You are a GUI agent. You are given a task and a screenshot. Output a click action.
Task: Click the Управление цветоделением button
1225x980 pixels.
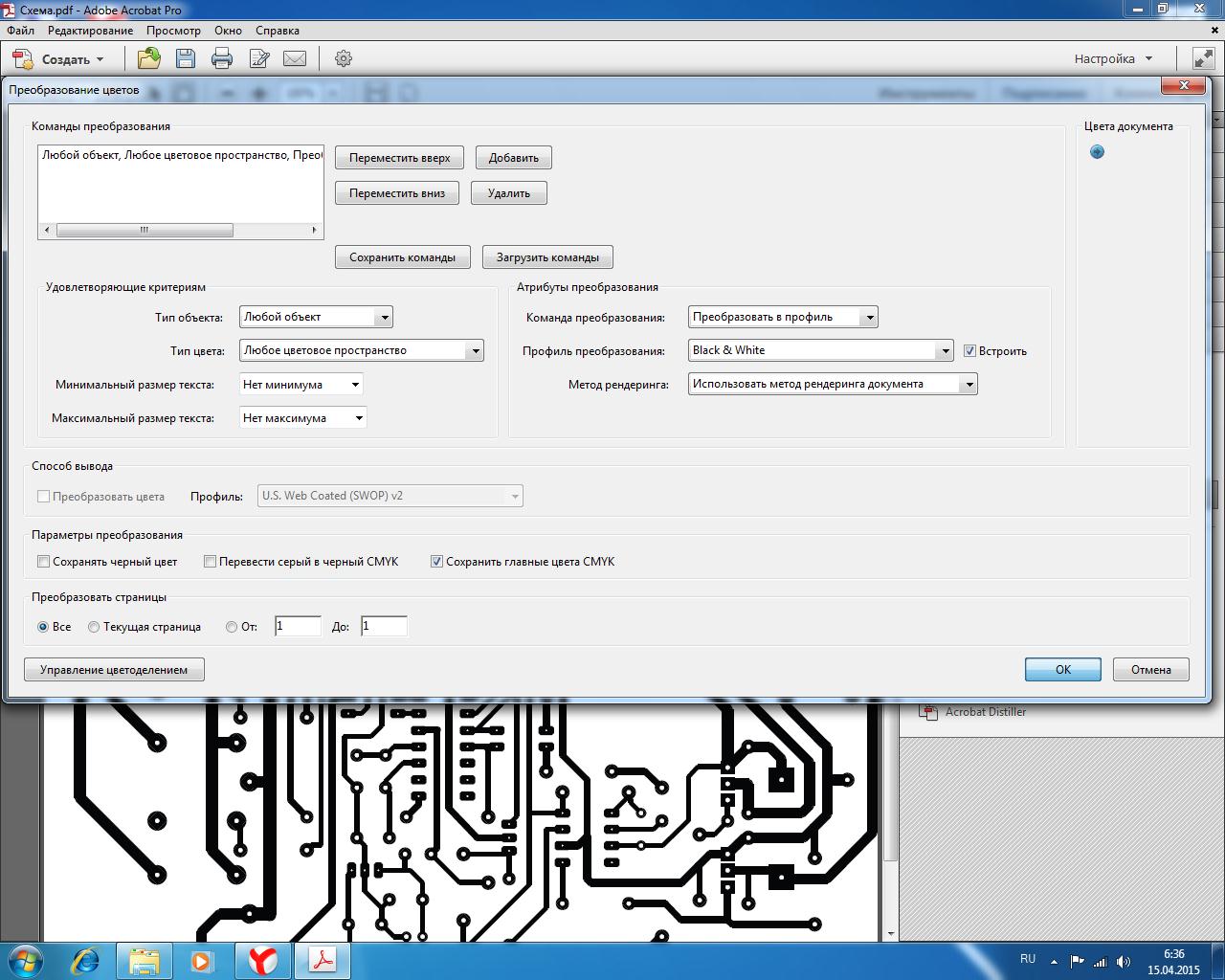coord(114,670)
